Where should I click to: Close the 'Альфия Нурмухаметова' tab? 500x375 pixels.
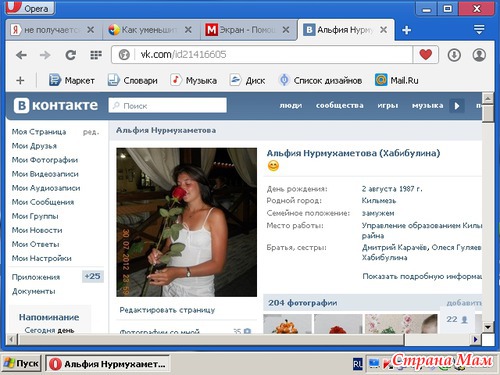(383, 30)
